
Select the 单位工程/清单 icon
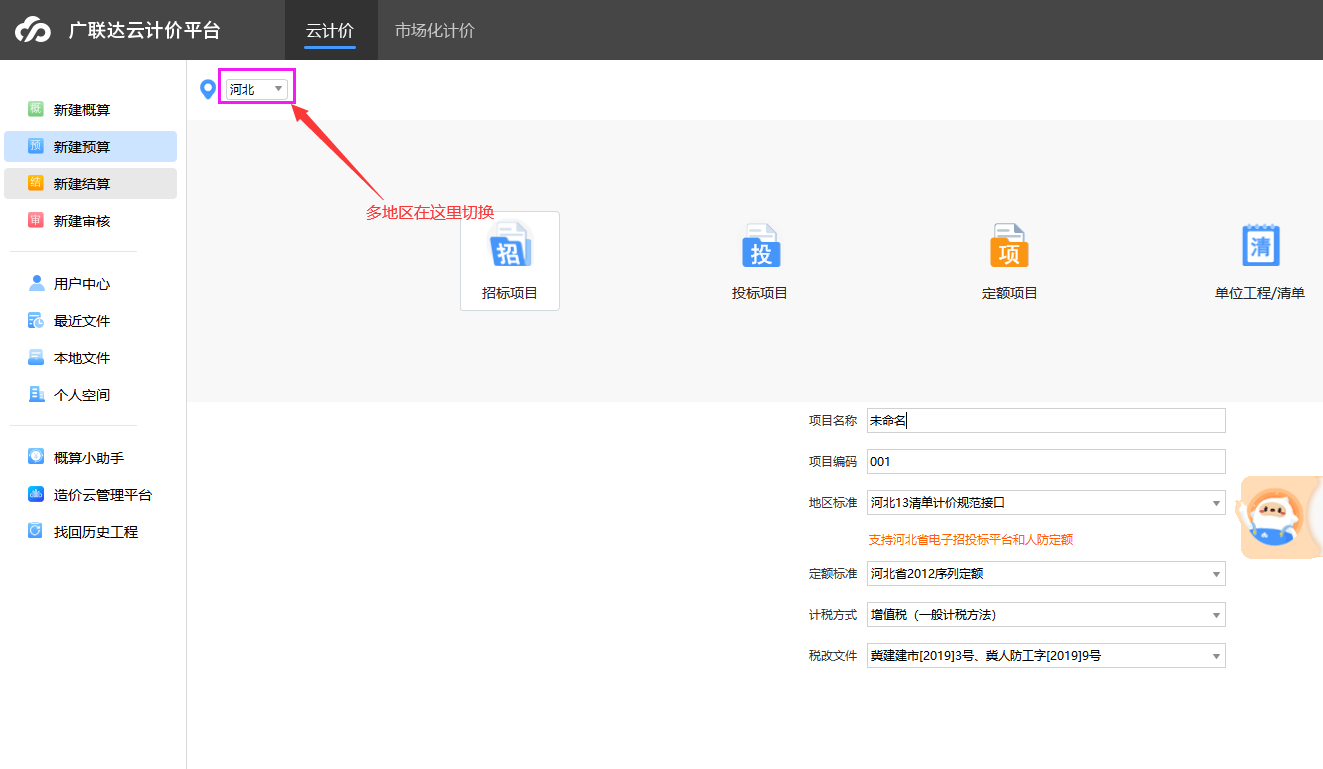point(1260,245)
